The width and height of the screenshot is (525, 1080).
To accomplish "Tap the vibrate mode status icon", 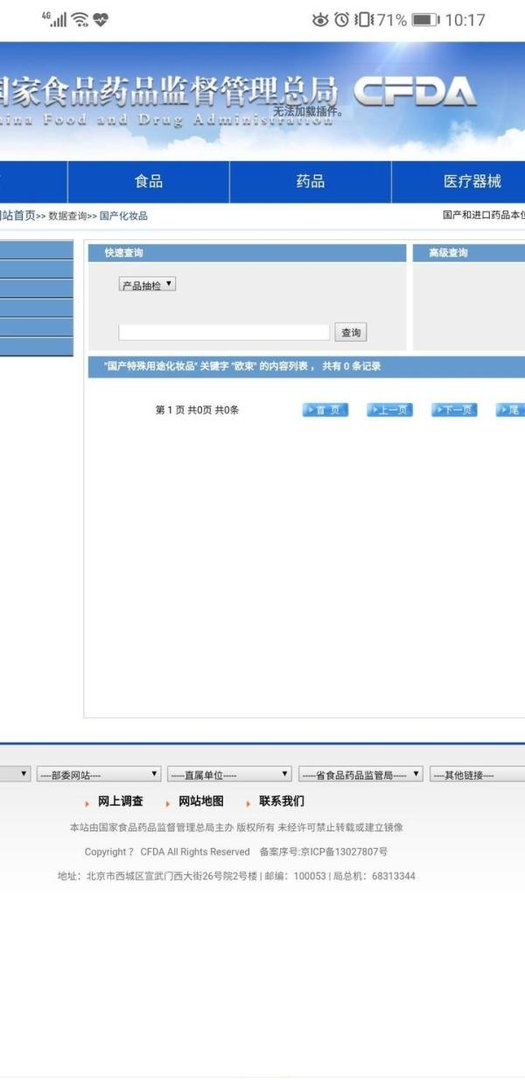I will click(x=362, y=20).
